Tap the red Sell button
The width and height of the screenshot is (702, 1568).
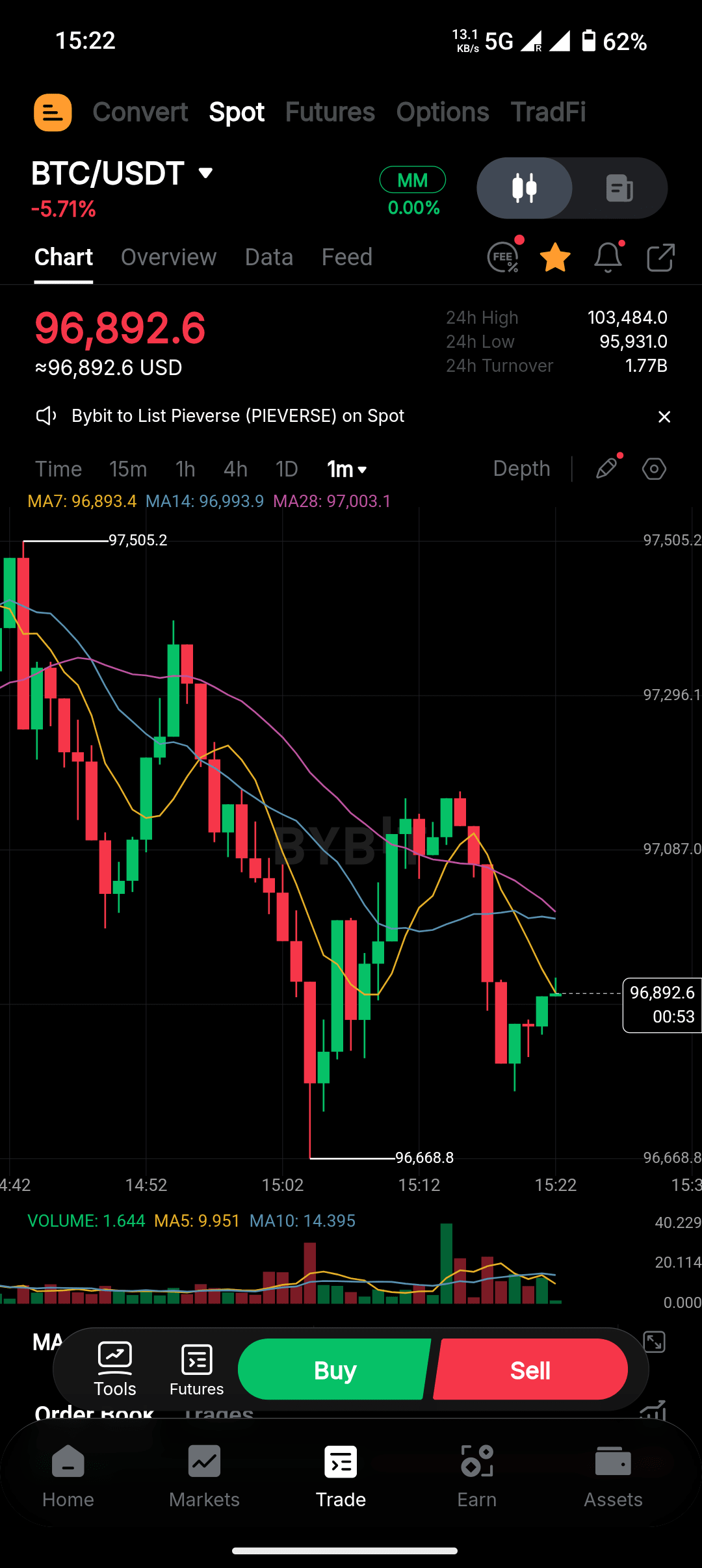click(x=530, y=1370)
